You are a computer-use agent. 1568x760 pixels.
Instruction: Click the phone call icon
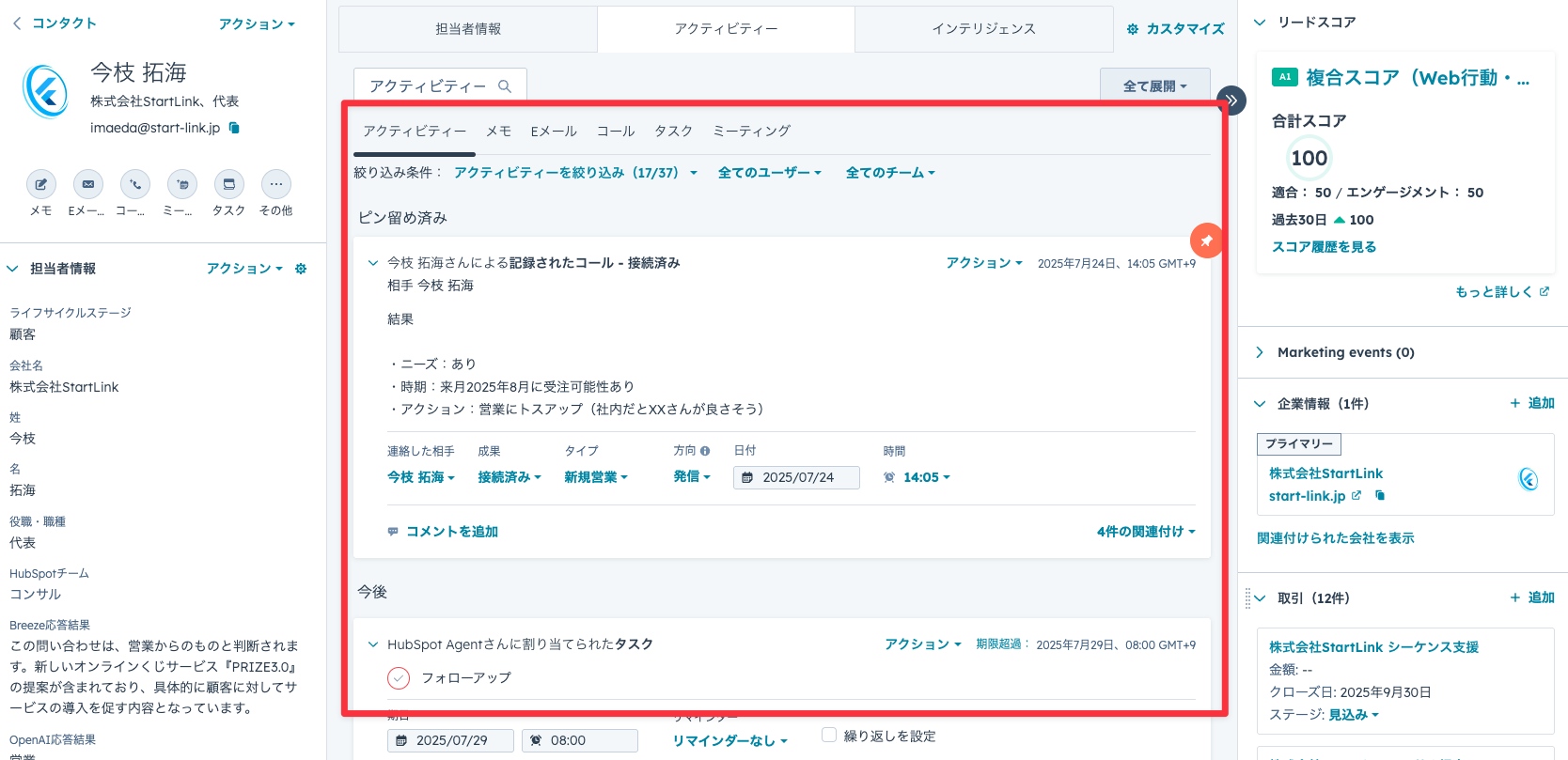(x=134, y=184)
